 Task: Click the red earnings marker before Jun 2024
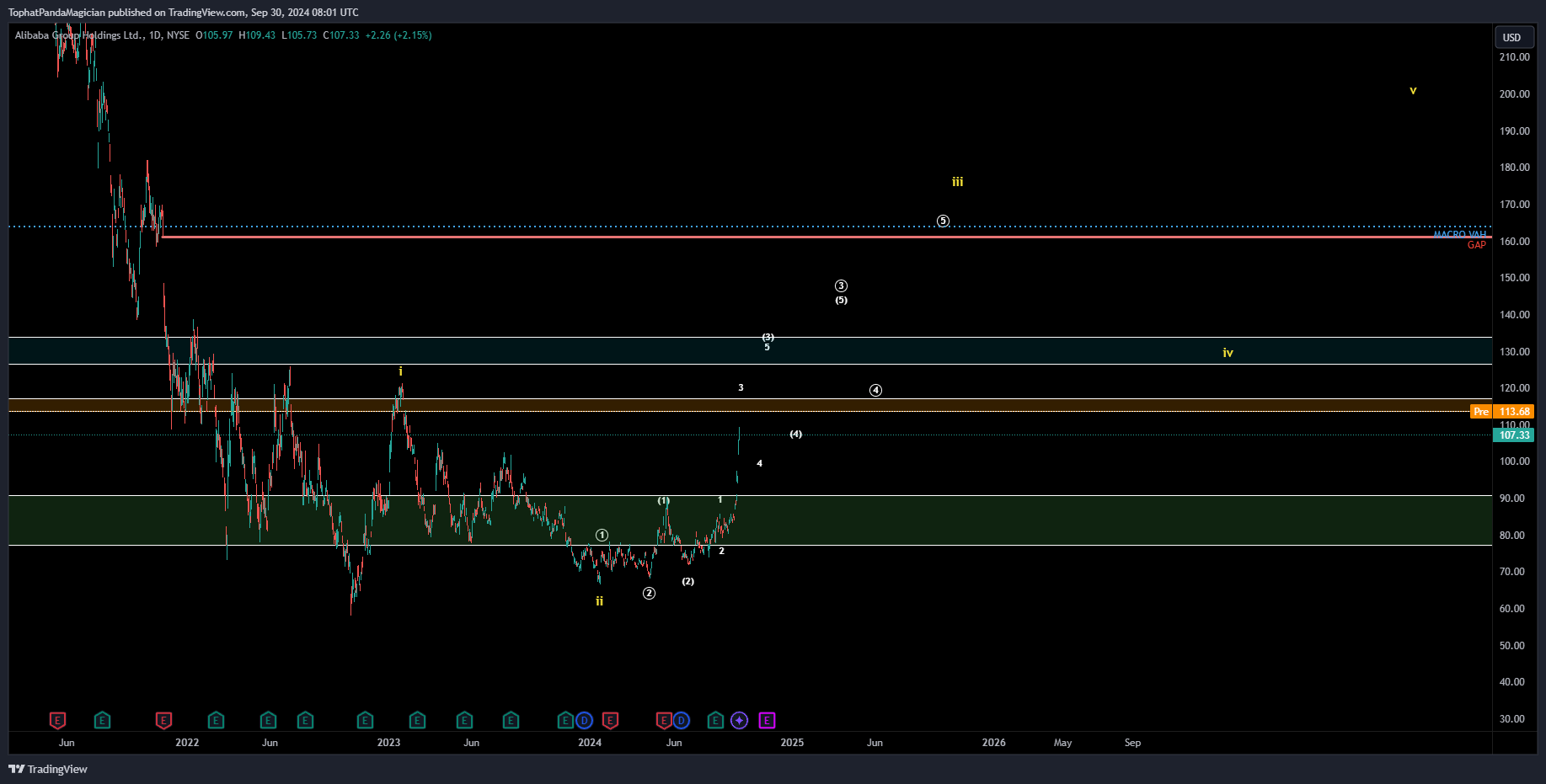664,720
